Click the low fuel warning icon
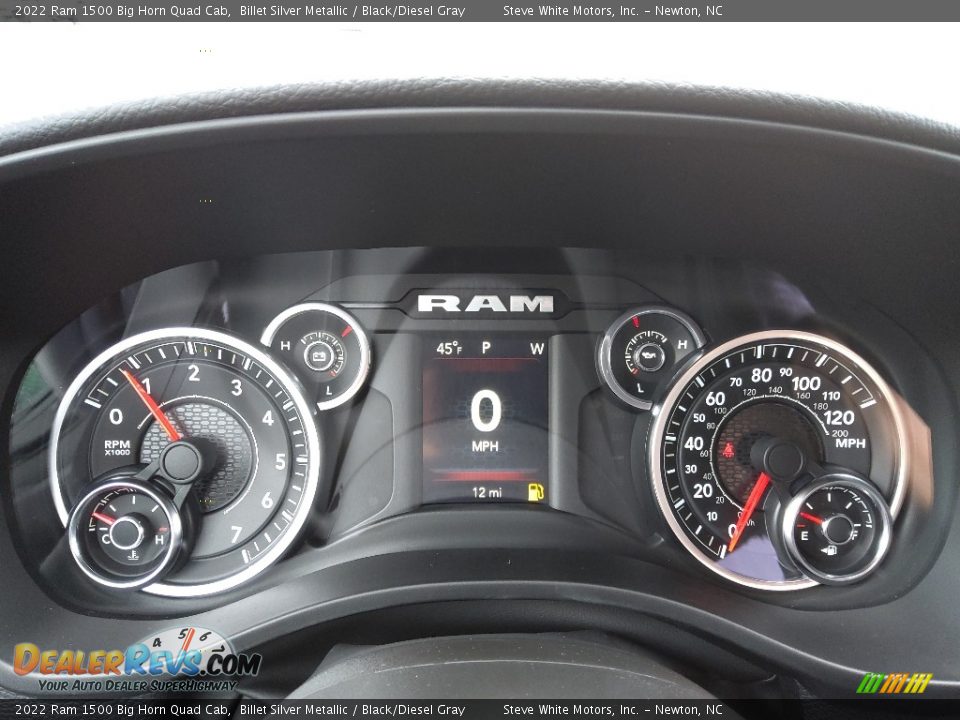The width and height of the screenshot is (960, 720). click(x=536, y=492)
